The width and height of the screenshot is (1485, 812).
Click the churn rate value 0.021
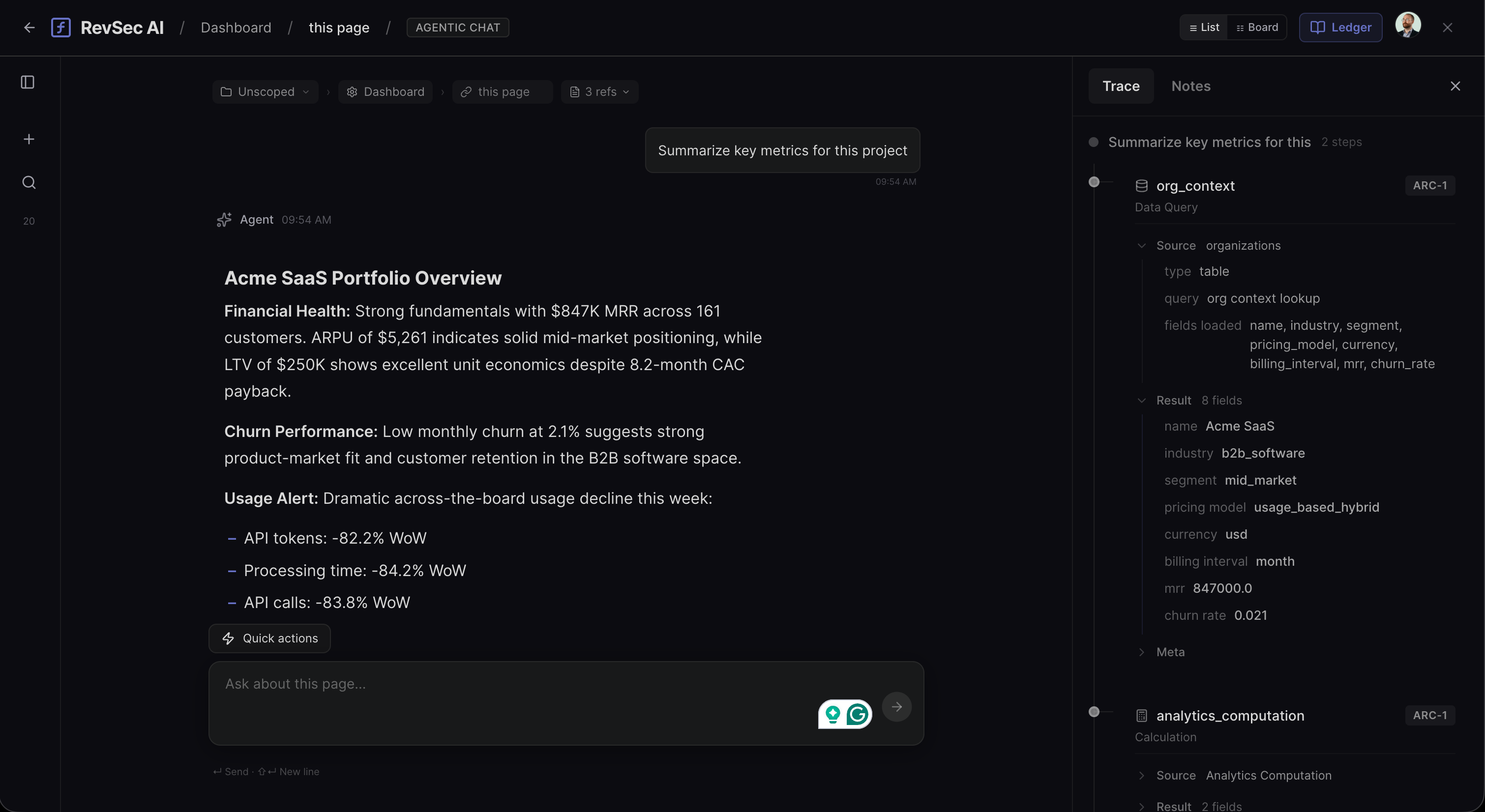[1250, 615]
